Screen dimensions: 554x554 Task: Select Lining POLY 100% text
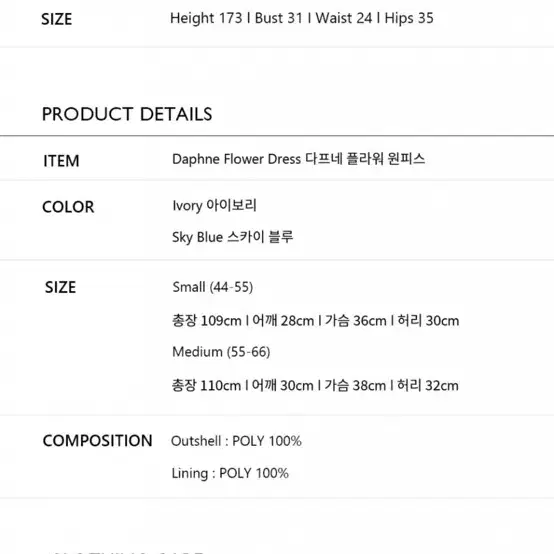(230, 473)
